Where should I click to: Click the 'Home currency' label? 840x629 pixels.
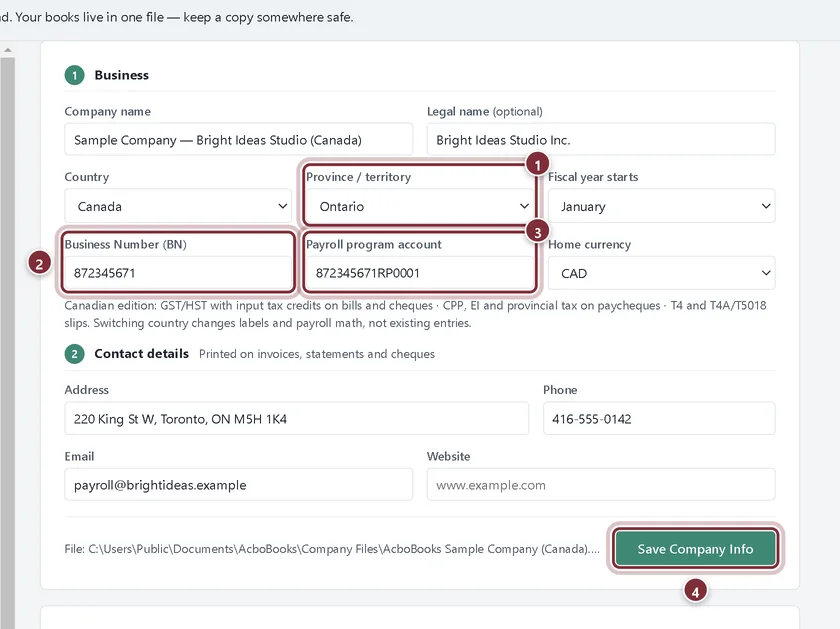[589, 244]
